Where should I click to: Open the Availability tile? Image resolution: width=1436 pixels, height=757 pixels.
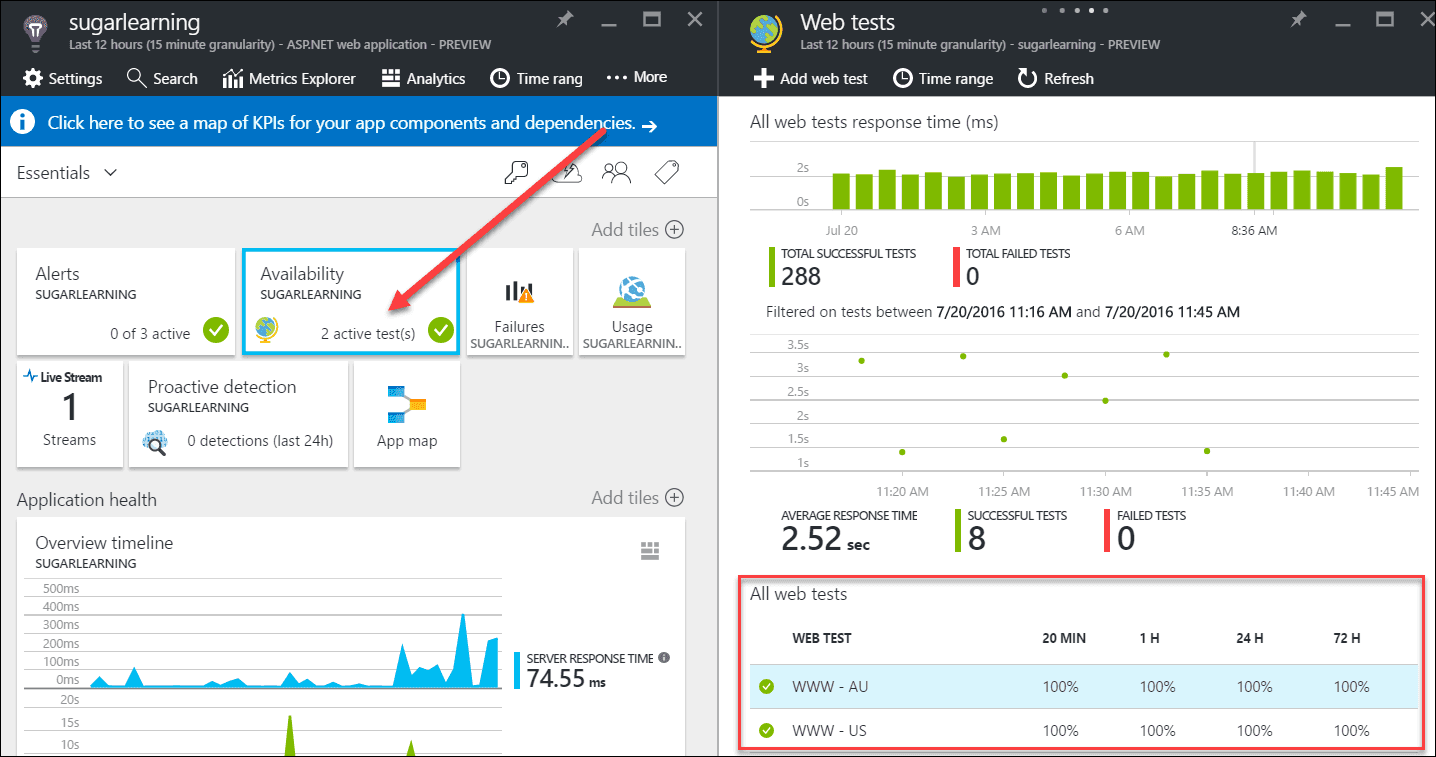click(351, 302)
